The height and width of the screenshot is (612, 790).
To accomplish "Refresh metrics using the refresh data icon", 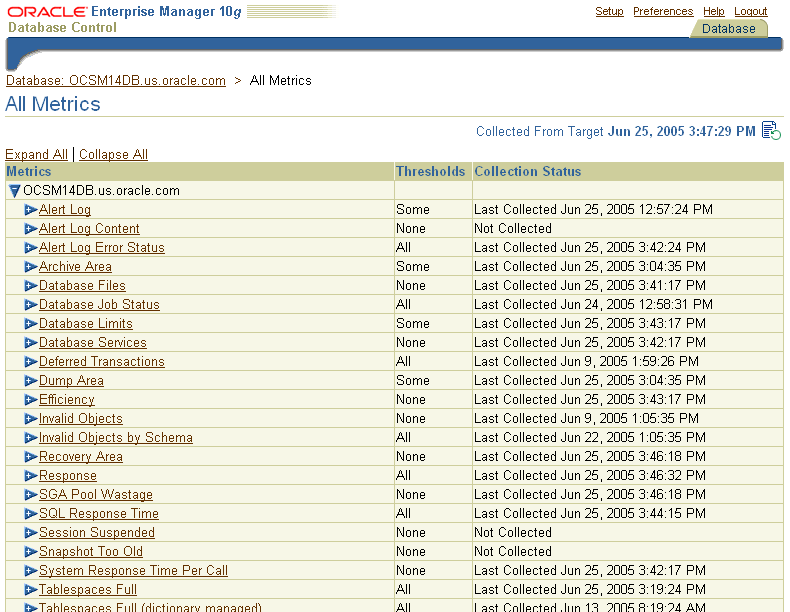I will coord(771,130).
